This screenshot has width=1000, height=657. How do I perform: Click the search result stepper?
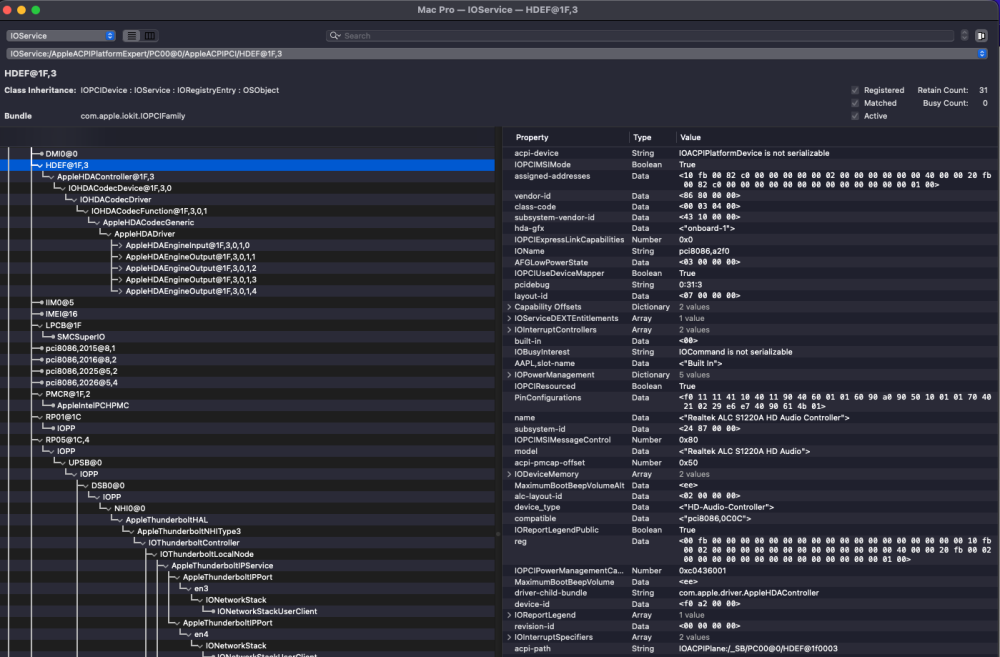[x=964, y=36]
